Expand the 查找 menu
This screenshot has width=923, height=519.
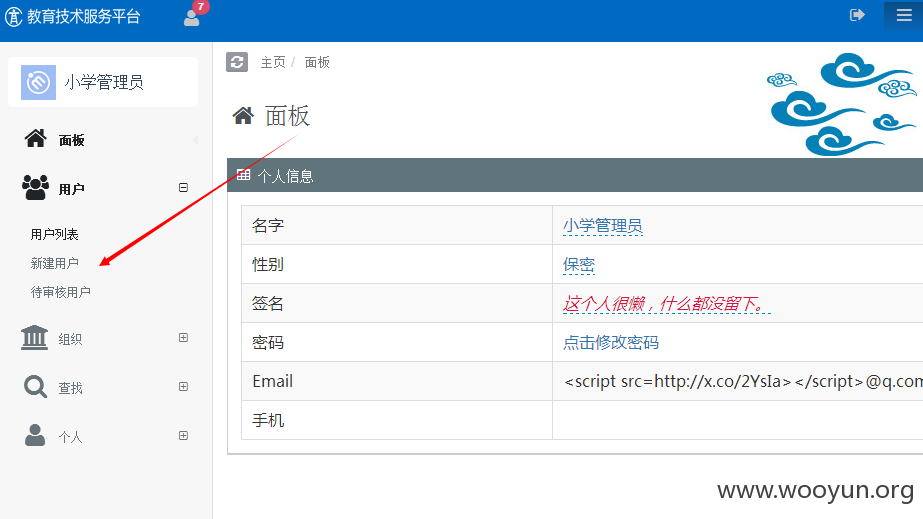click(184, 387)
